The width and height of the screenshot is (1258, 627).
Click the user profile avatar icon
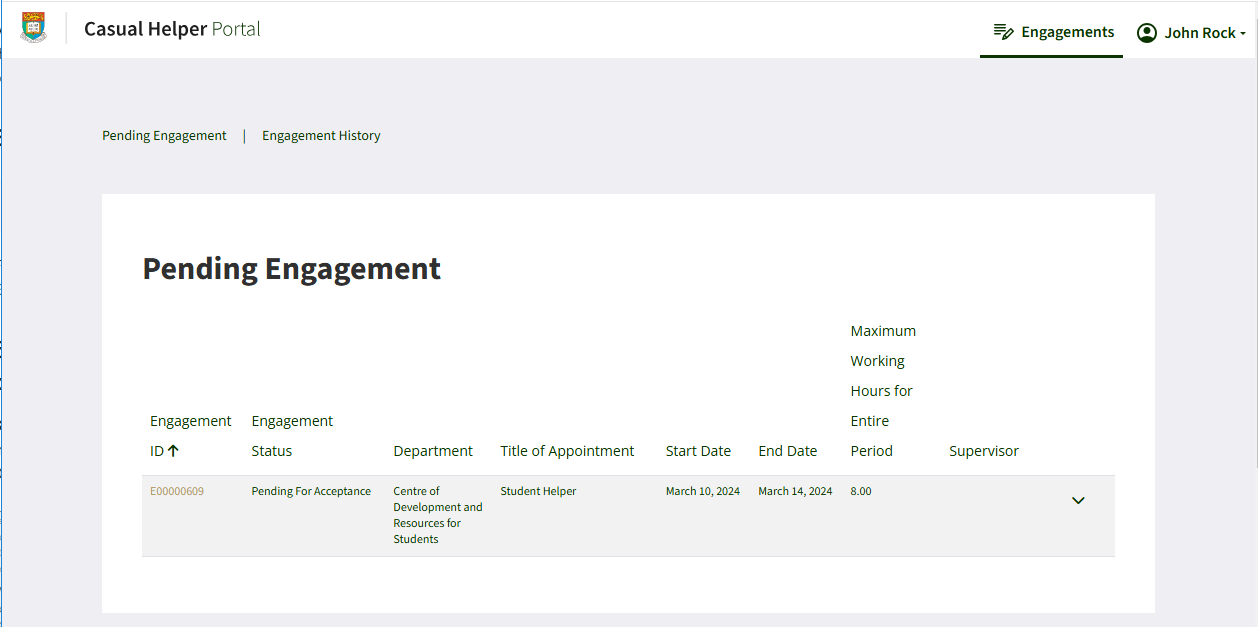pyautogui.click(x=1146, y=33)
